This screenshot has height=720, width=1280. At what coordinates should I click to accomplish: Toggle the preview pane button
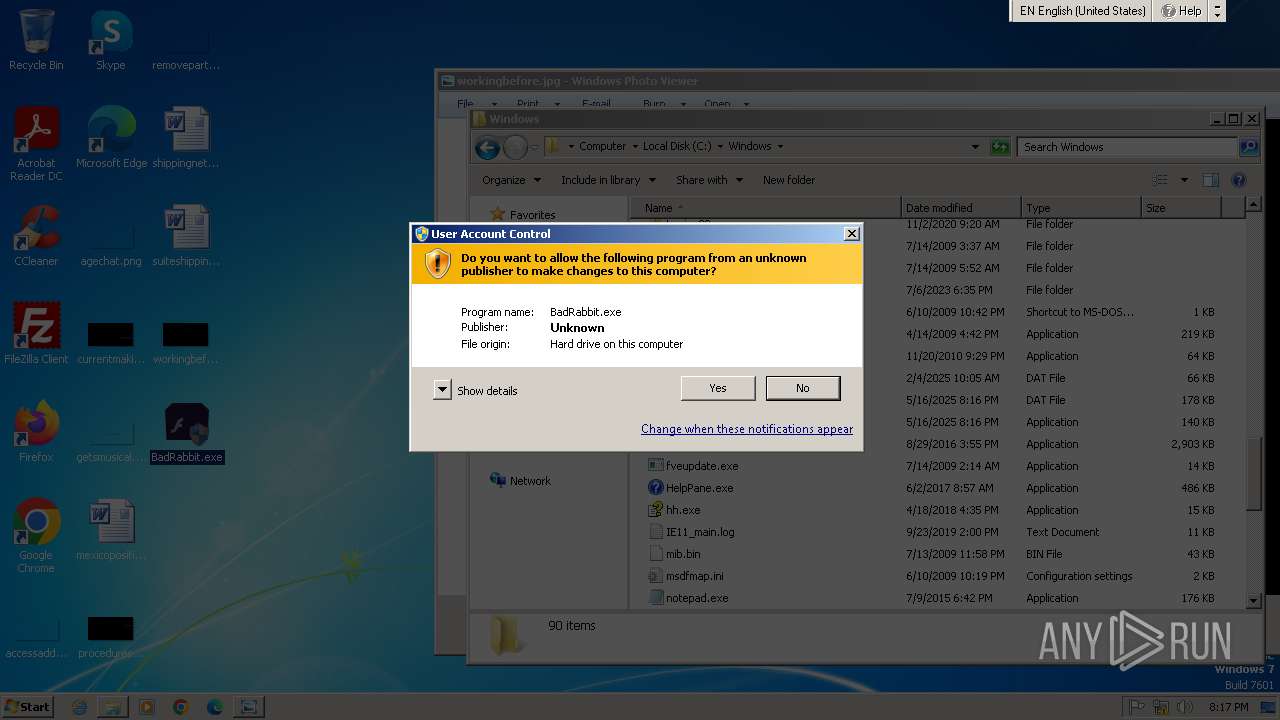tap(1211, 181)
